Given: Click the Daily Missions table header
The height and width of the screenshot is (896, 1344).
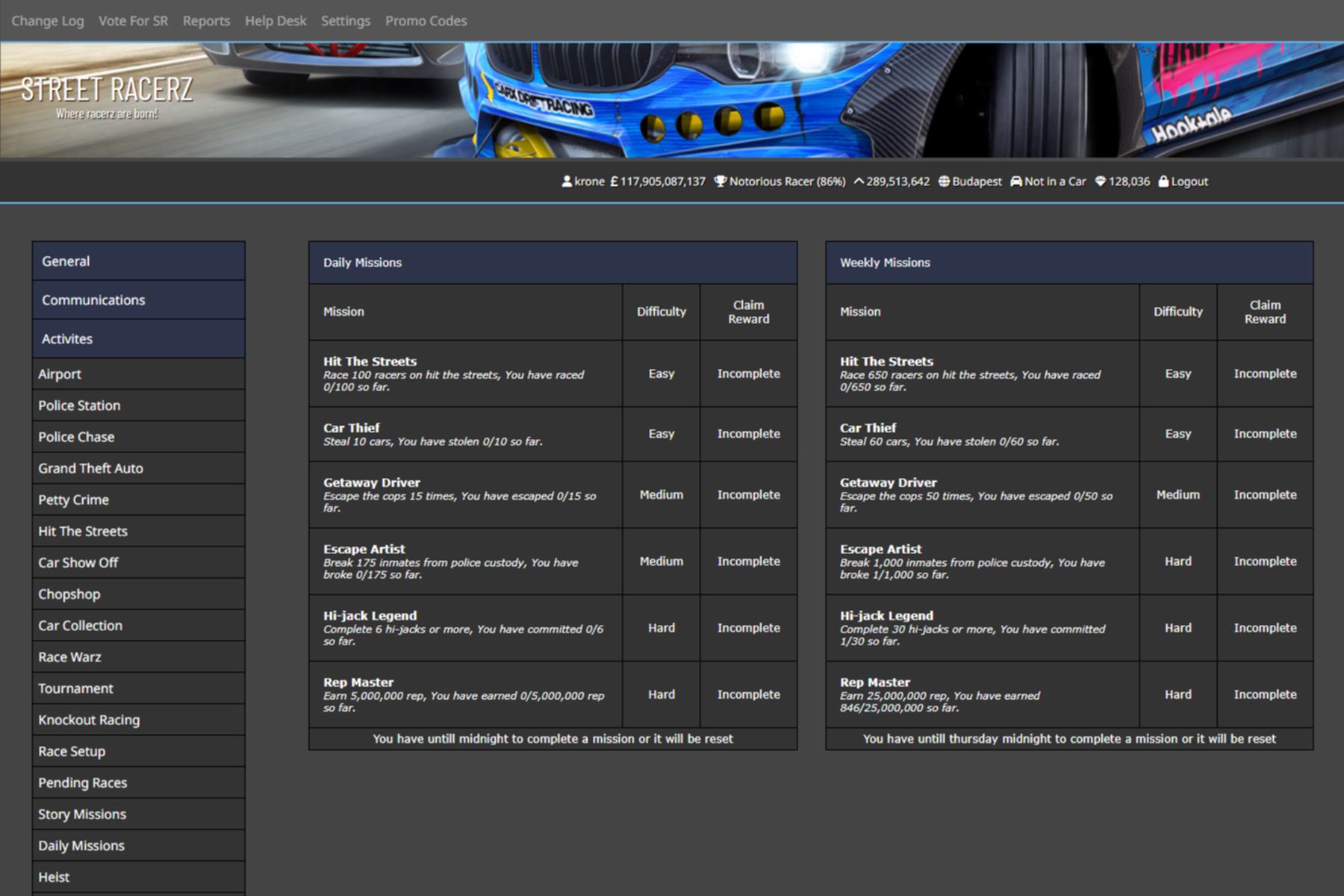Looking at the screenshot, I should tap(553, 263).
